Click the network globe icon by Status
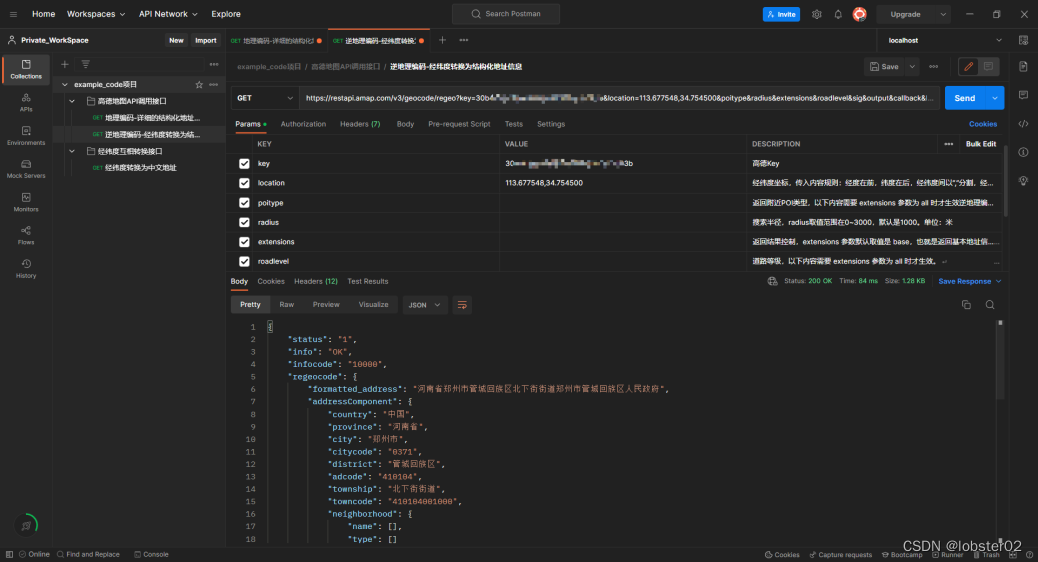1038x562 pixels. point(772,281)
